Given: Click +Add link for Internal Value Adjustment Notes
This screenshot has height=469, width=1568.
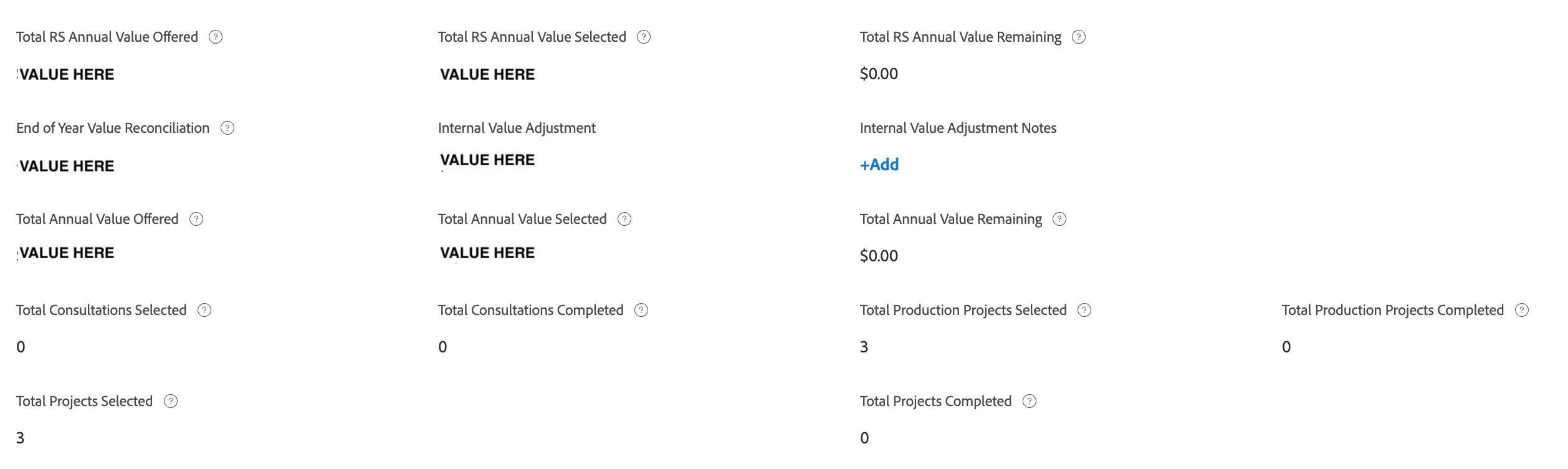Looking at the screenshot, I should (879, 165).
